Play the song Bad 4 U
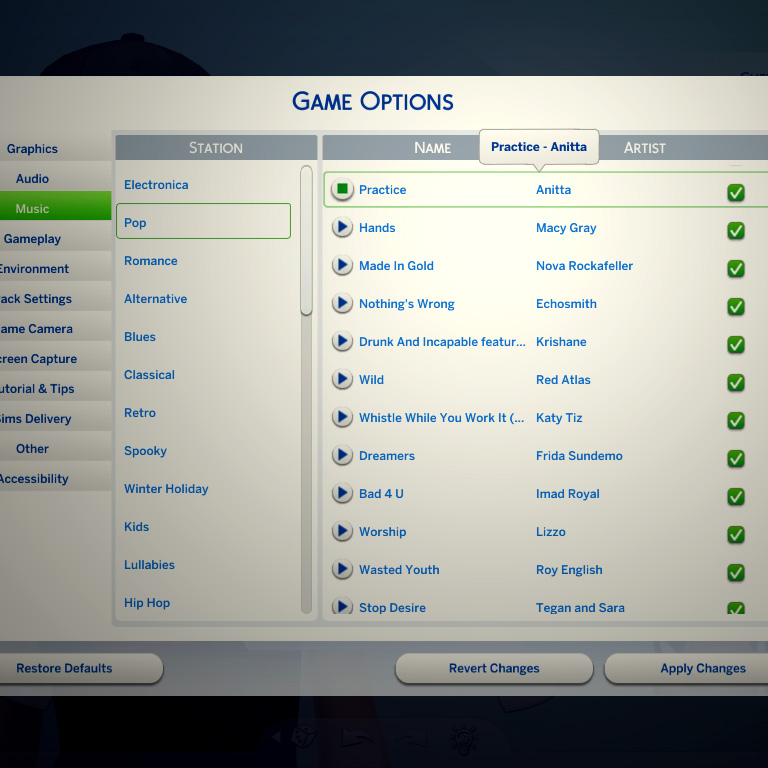The image size is (768, 768). pos(342,493)
